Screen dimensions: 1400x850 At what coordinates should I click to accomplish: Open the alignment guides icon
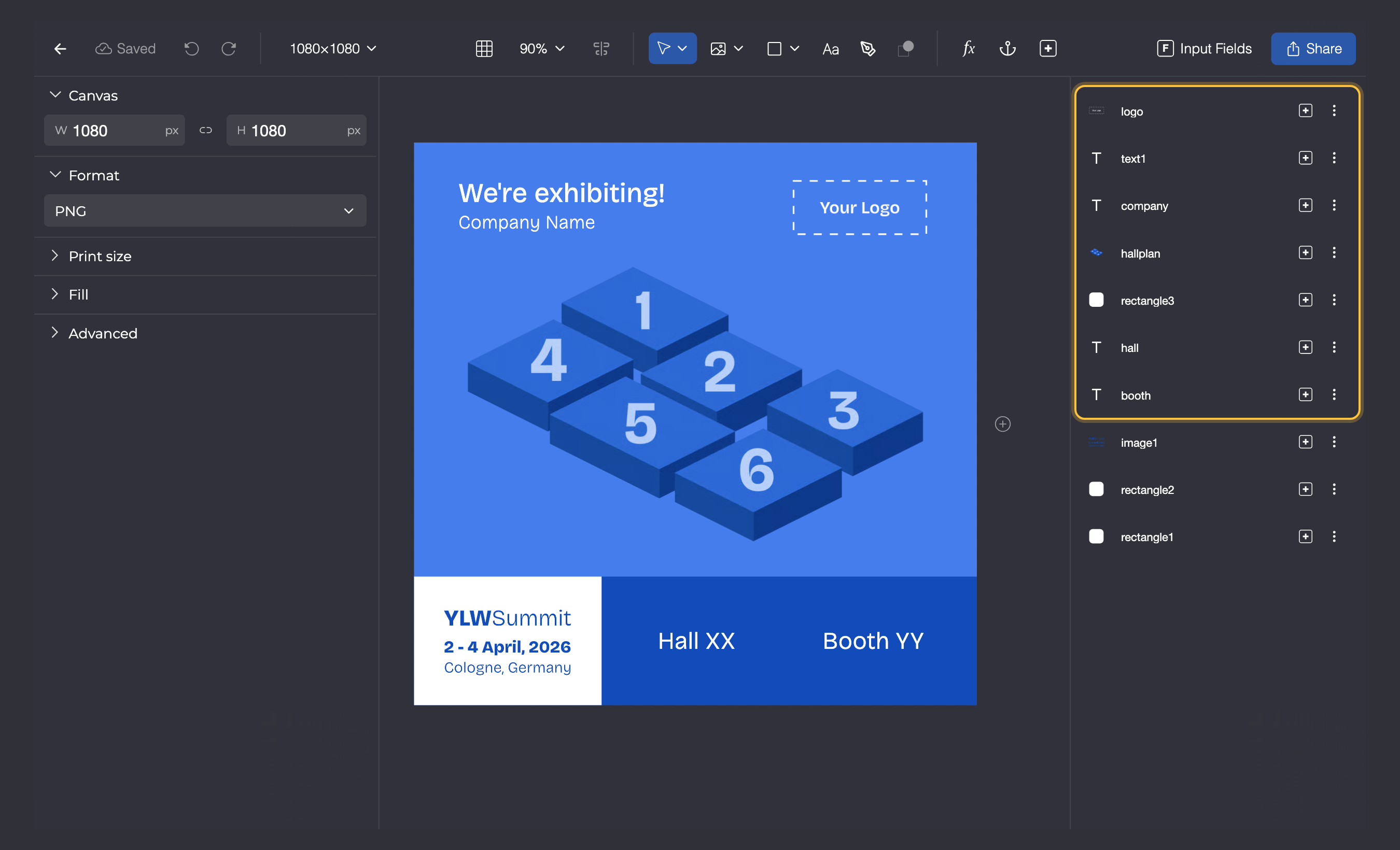[x=601, y=49]
